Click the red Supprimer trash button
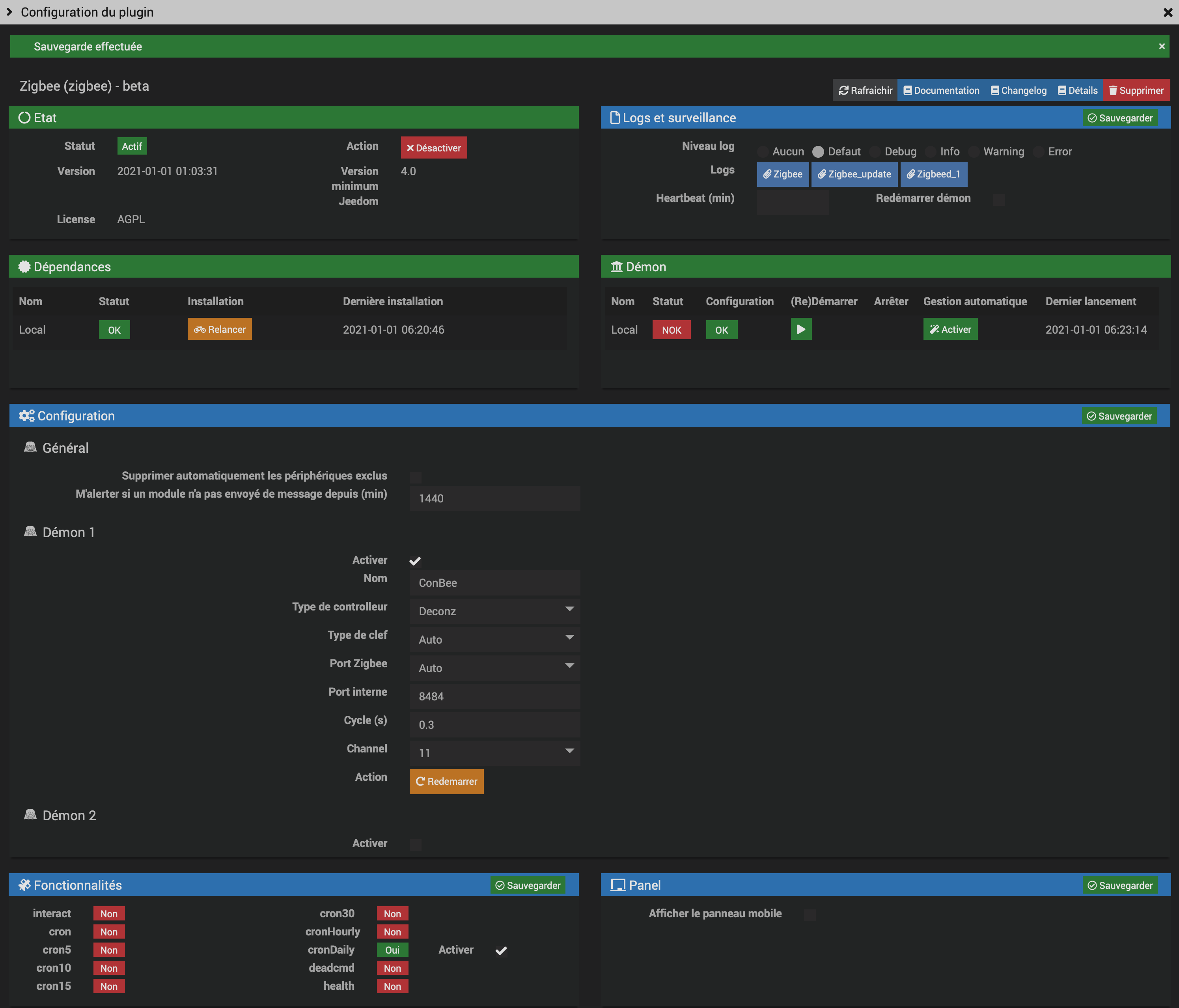Screen dimensions: 1179x1008 (1136, 90)
